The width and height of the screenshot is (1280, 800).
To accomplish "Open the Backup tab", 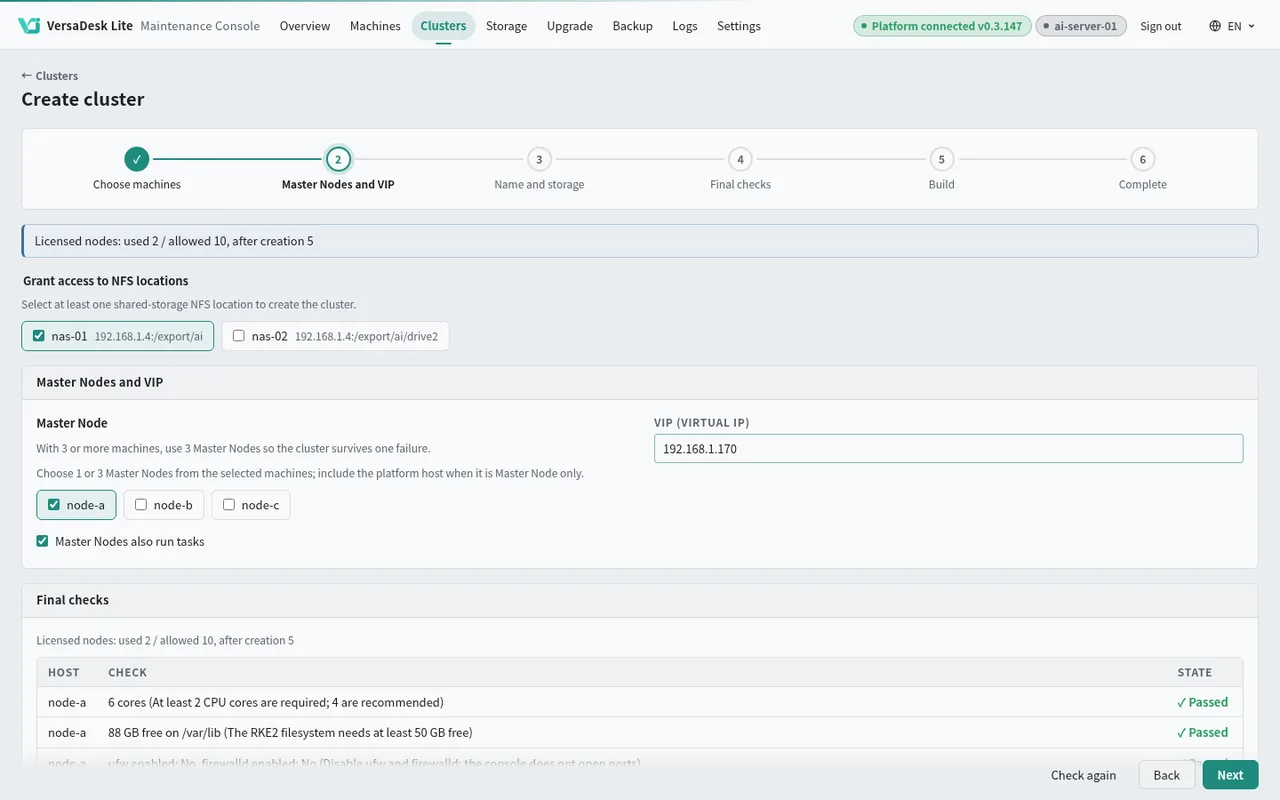I will point(633,26).
